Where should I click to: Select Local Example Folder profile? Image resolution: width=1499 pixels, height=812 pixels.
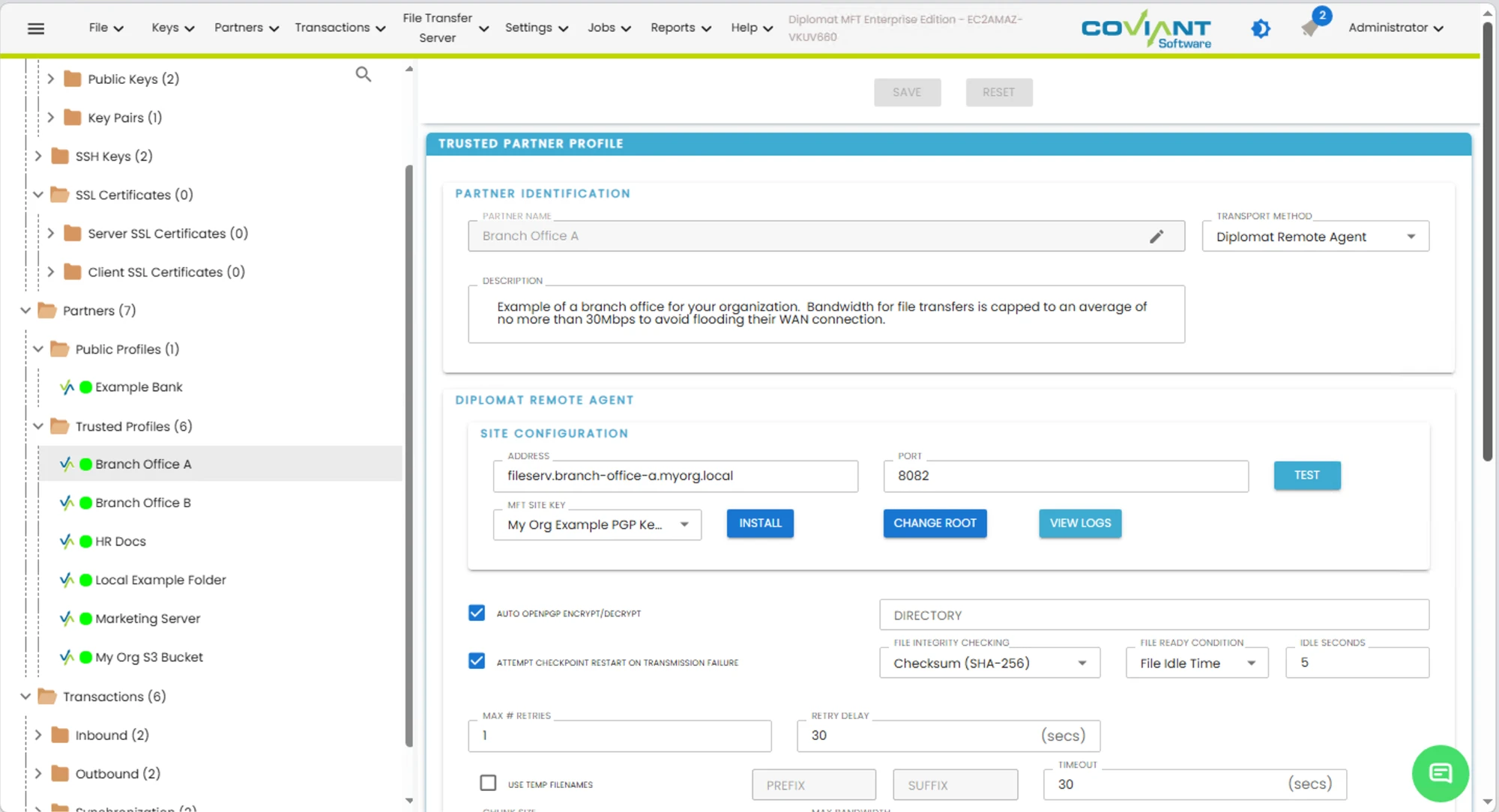click(x=160, y=580)
